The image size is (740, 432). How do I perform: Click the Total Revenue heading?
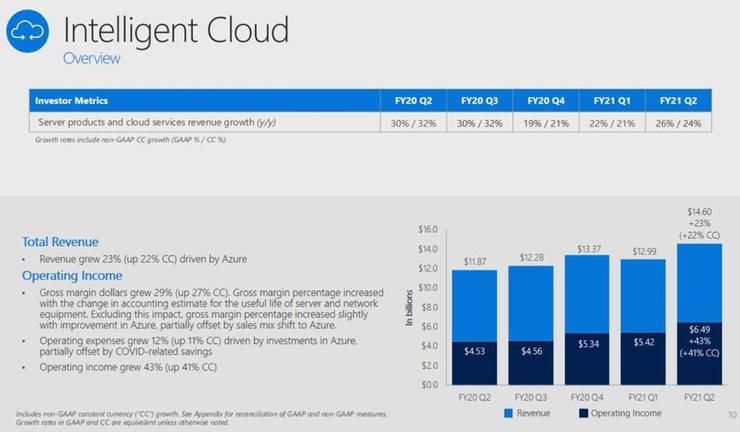tap(60, 242)
